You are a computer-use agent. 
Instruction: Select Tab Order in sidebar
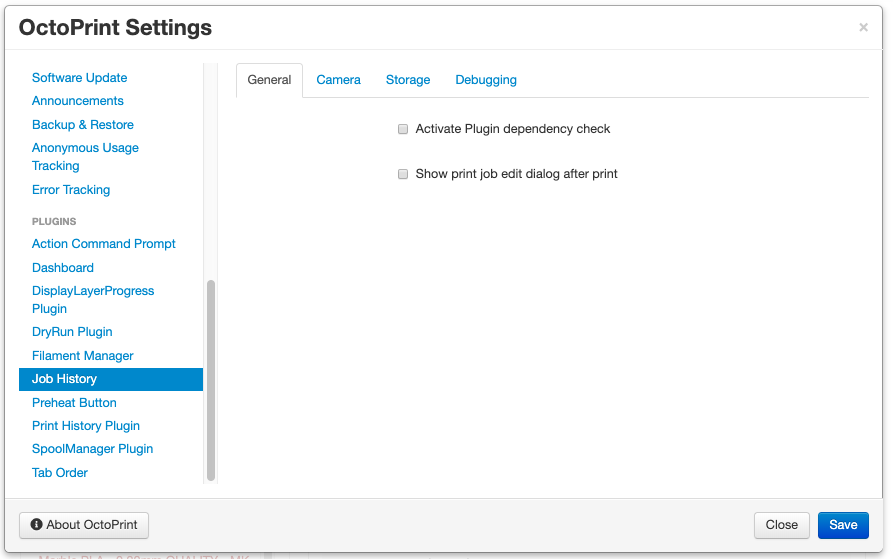60,472
